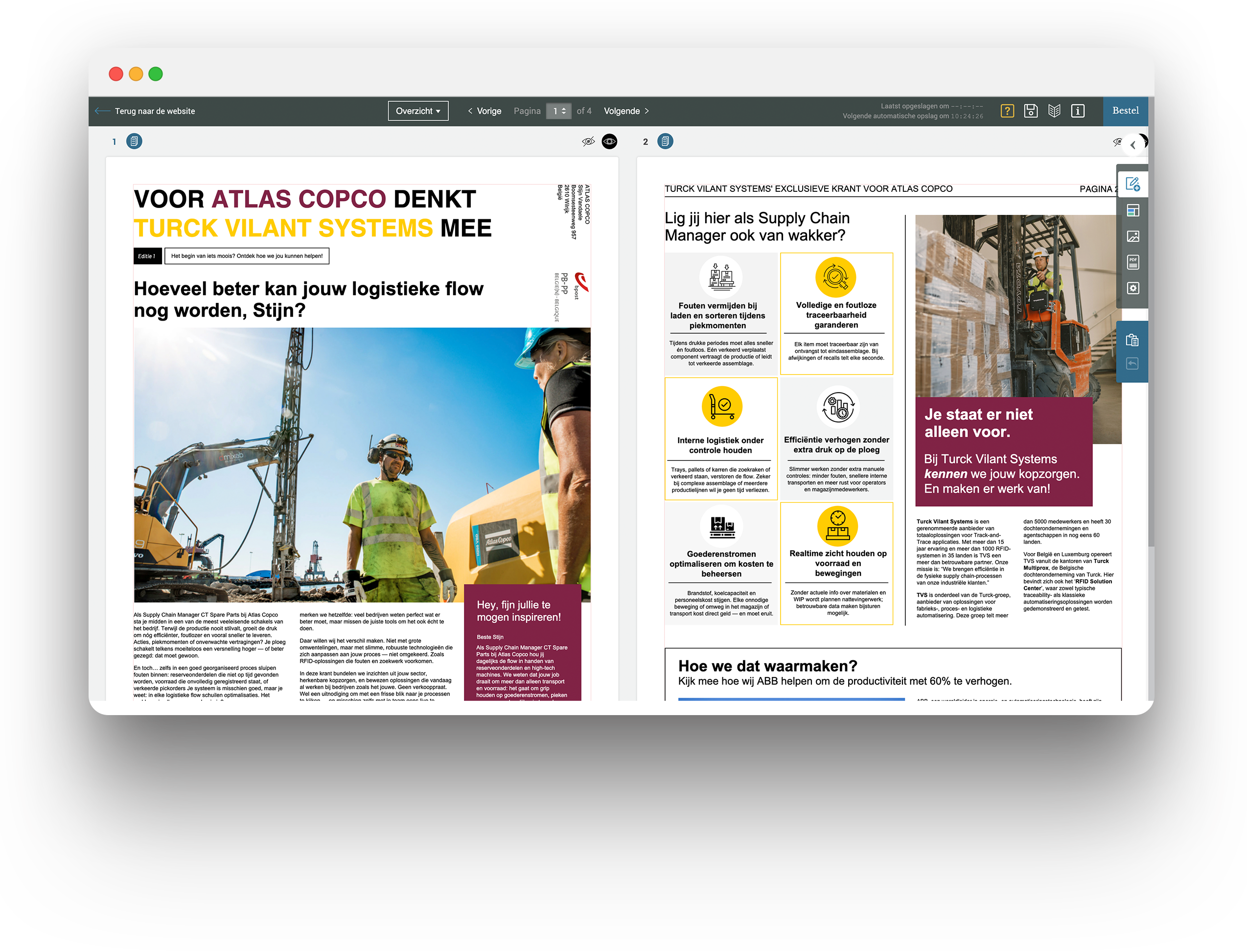Open the page number selector
This screenshot has width=1247, height=952.
tap(558, 111)
